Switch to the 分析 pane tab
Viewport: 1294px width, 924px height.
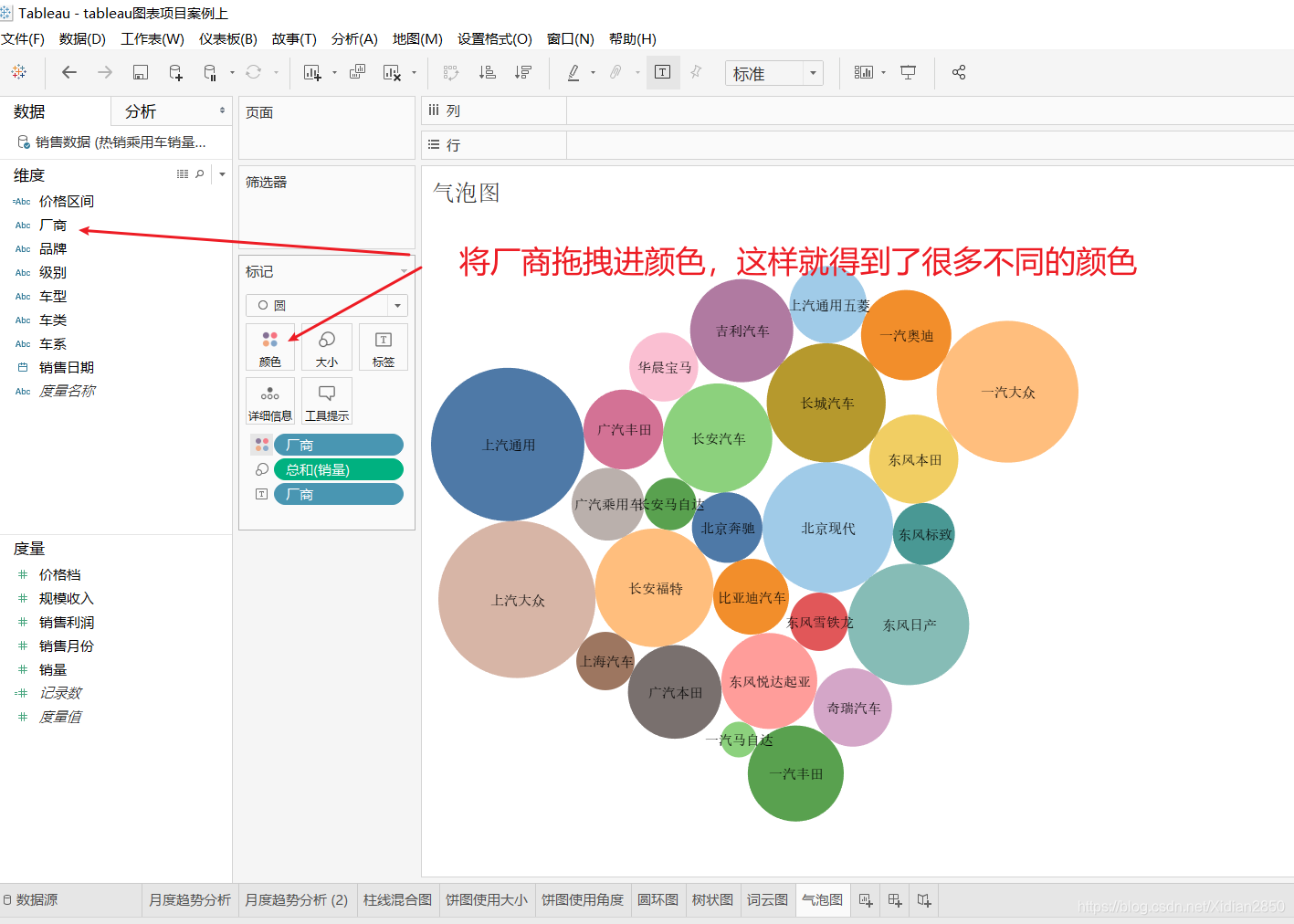coord(141,111)
